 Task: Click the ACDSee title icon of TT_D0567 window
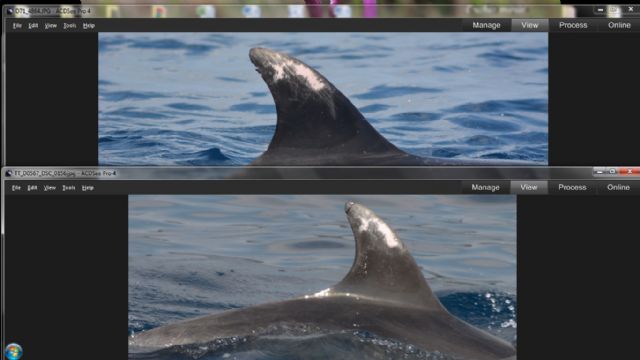click(x=9, y=173)
